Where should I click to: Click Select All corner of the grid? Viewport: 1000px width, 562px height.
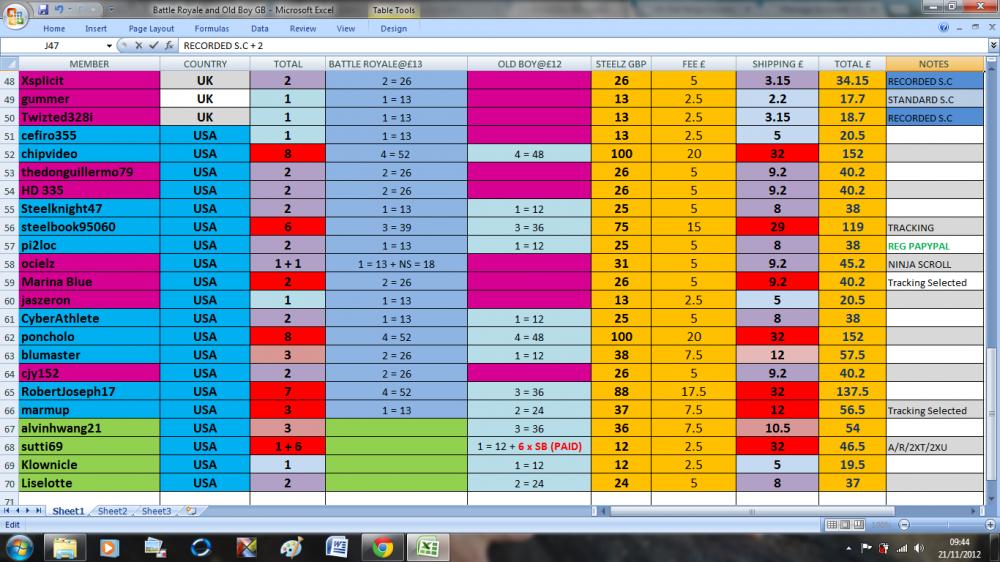10,64
